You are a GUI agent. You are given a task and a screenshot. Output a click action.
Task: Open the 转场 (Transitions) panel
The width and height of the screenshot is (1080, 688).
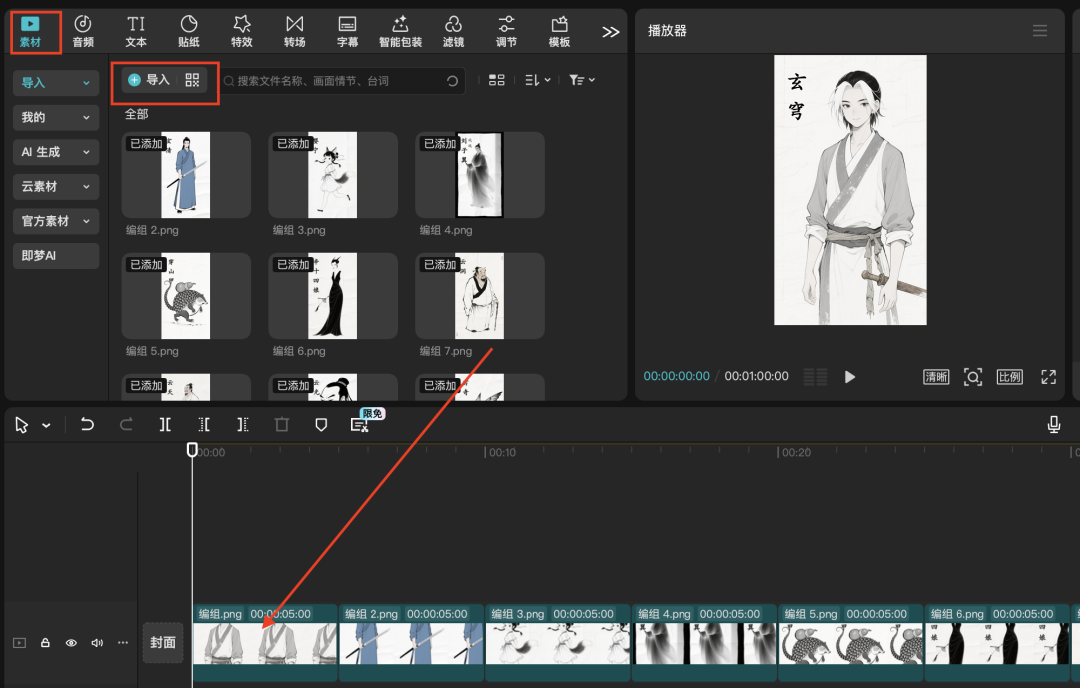(294, 31)
